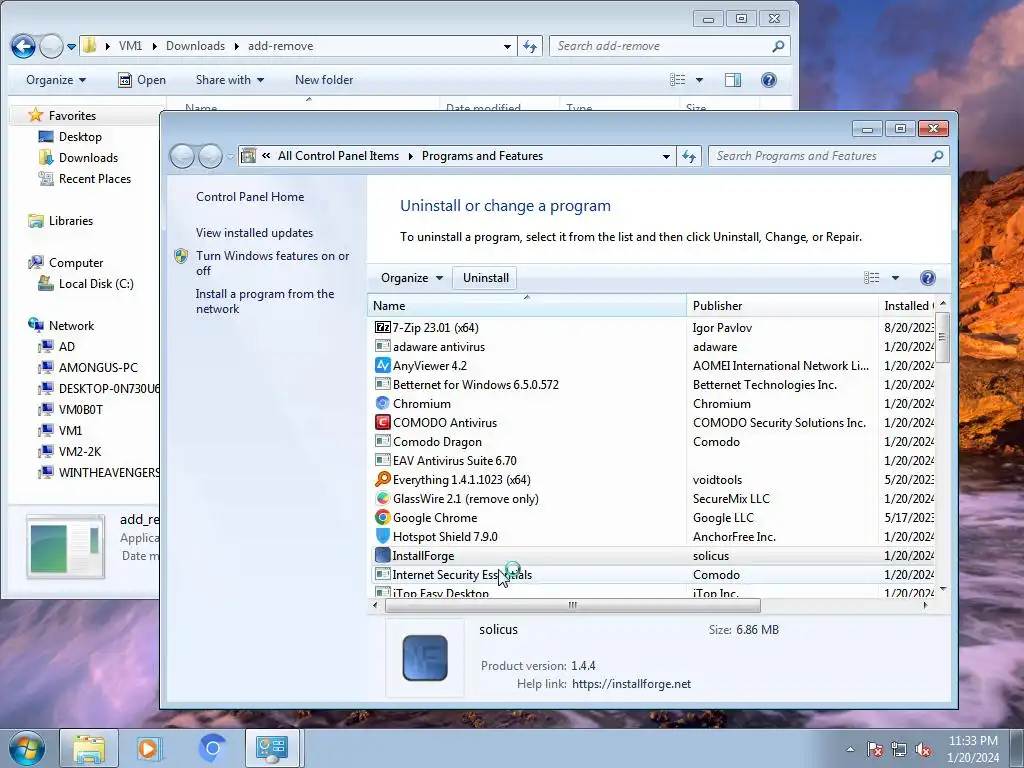Click All Control Panel Items breadcrumb
Screen dimensions: 1024x768
click(x=338, y=156)
